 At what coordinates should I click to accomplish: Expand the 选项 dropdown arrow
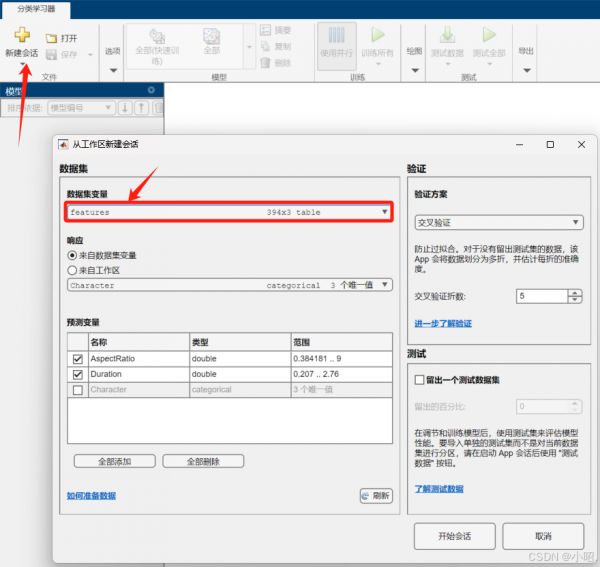pyautogui.click(x=113, y=70)
